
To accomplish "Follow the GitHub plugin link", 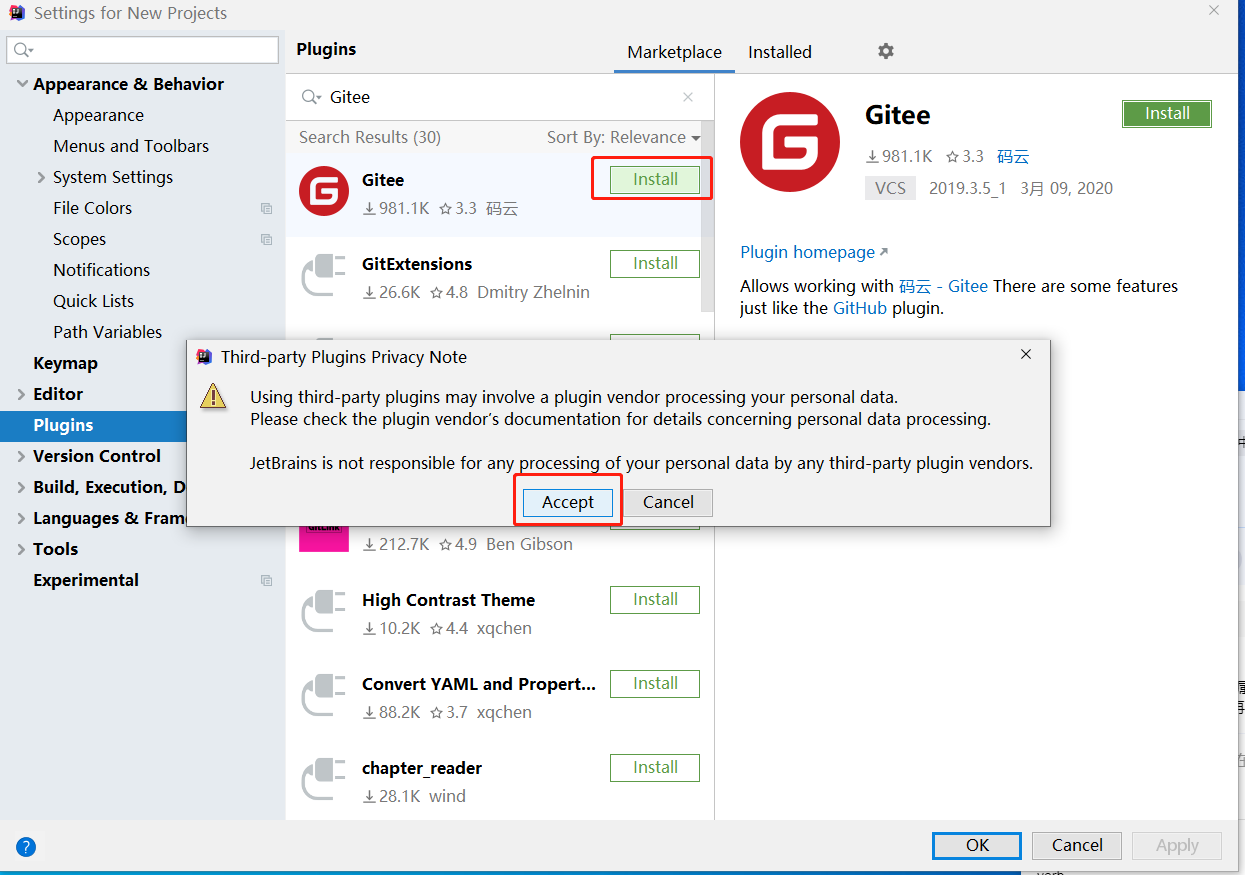I will (860, 308).
